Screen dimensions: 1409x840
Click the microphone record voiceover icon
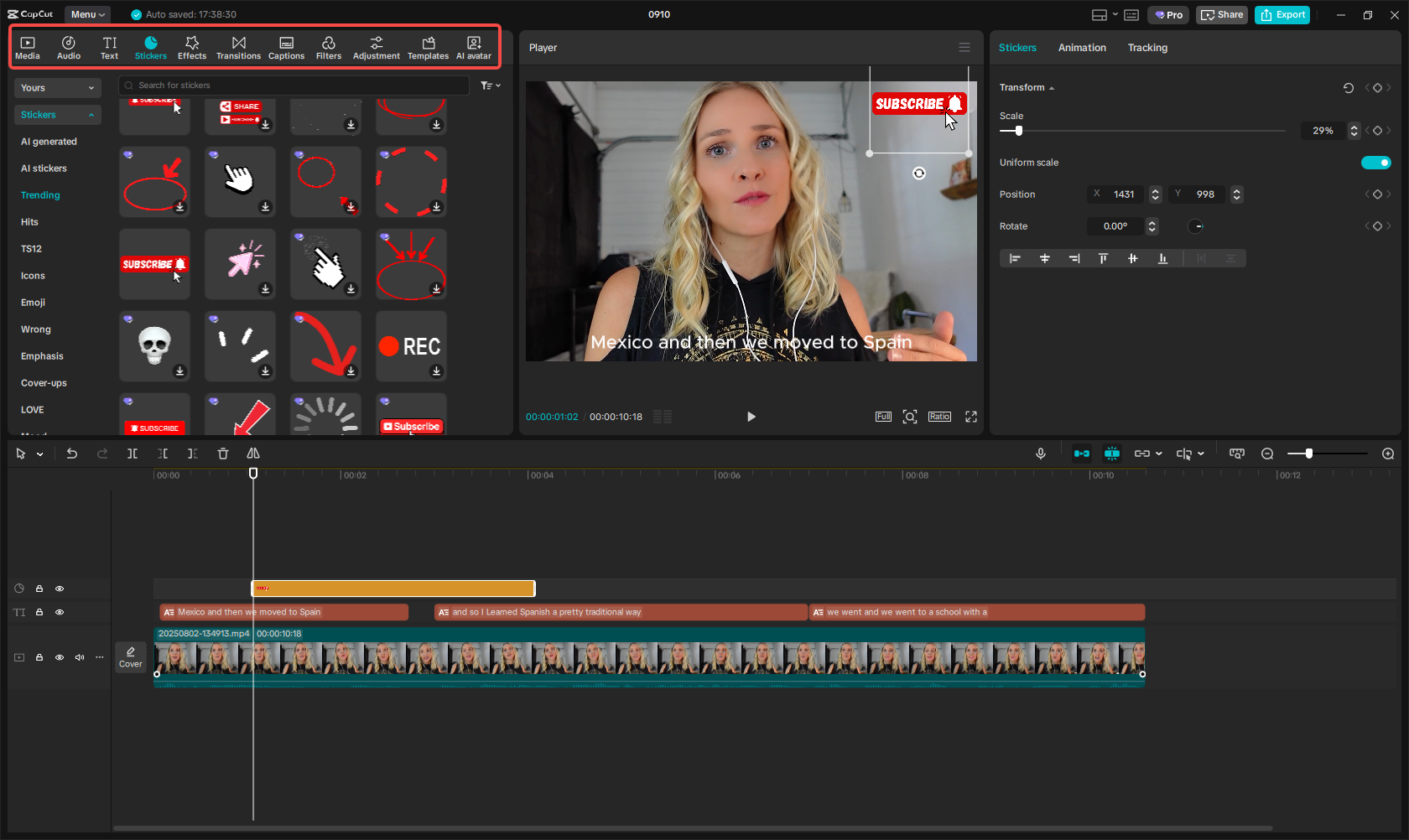pos(1040,454)
